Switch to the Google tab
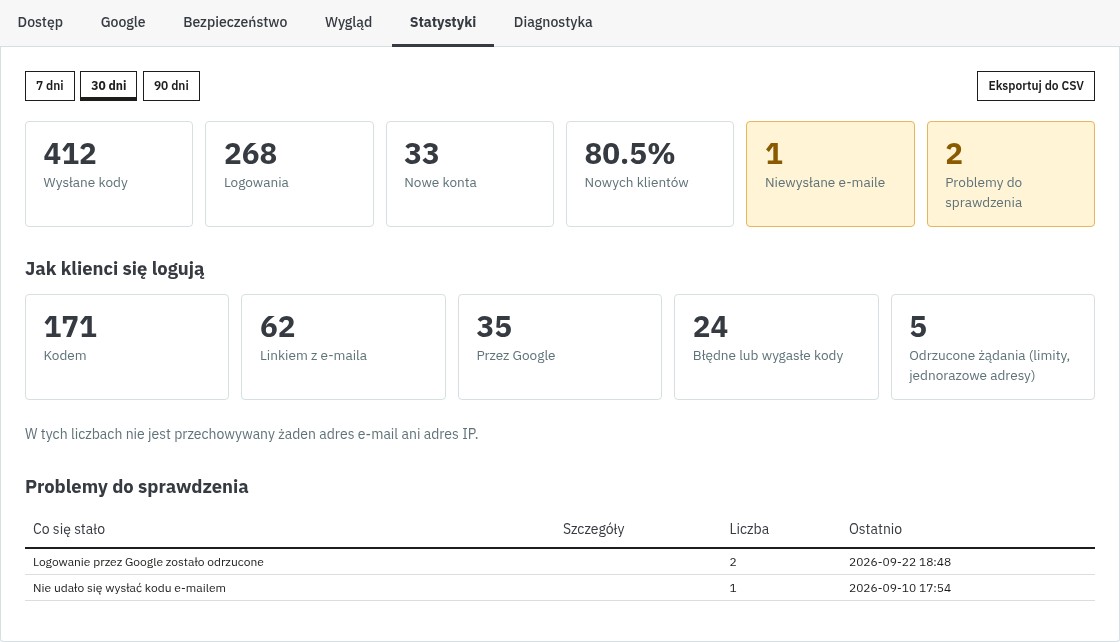Viewport: 1120px width, 642px height. point(123,22)
